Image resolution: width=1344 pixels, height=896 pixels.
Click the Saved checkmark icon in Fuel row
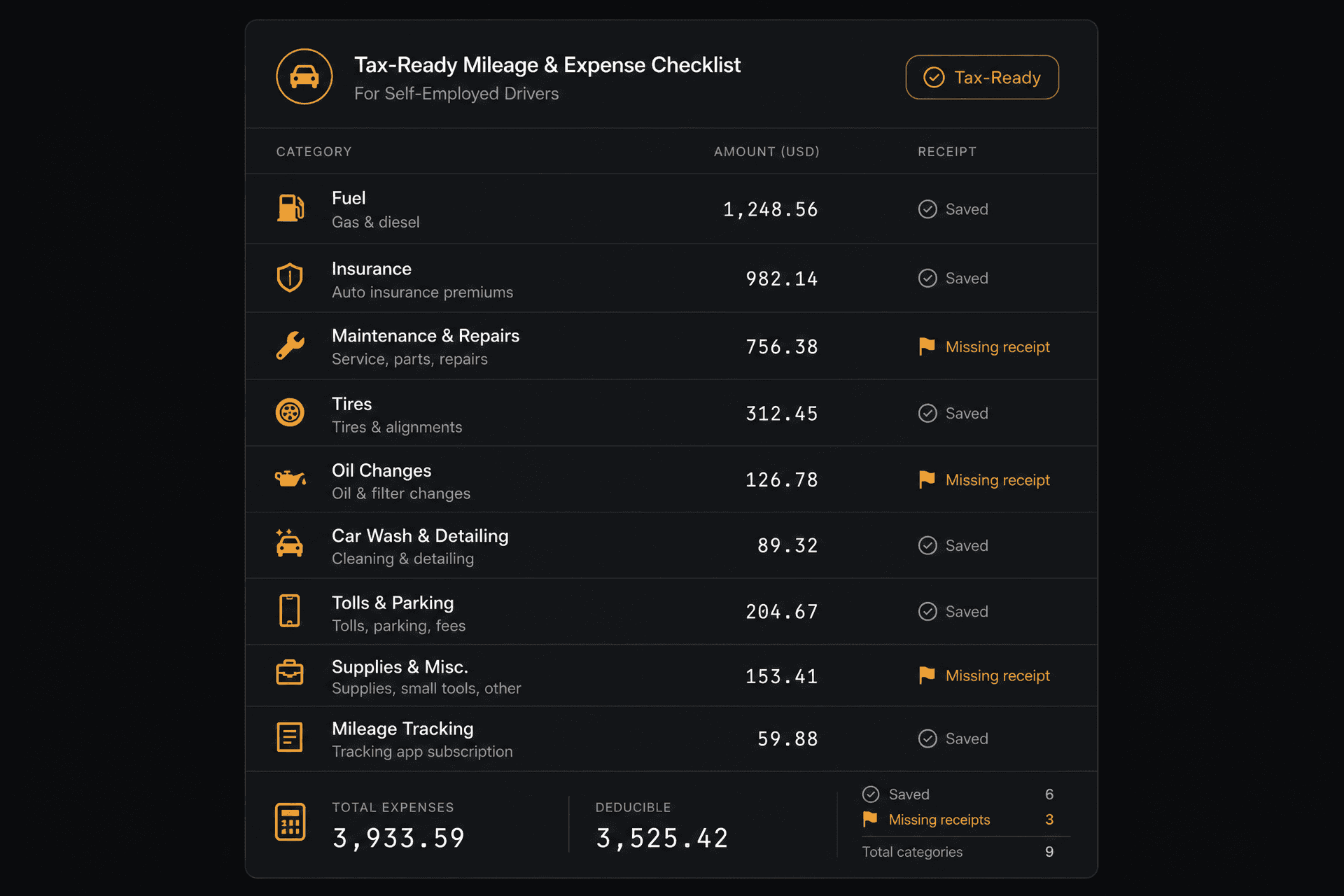click(927, 209)
